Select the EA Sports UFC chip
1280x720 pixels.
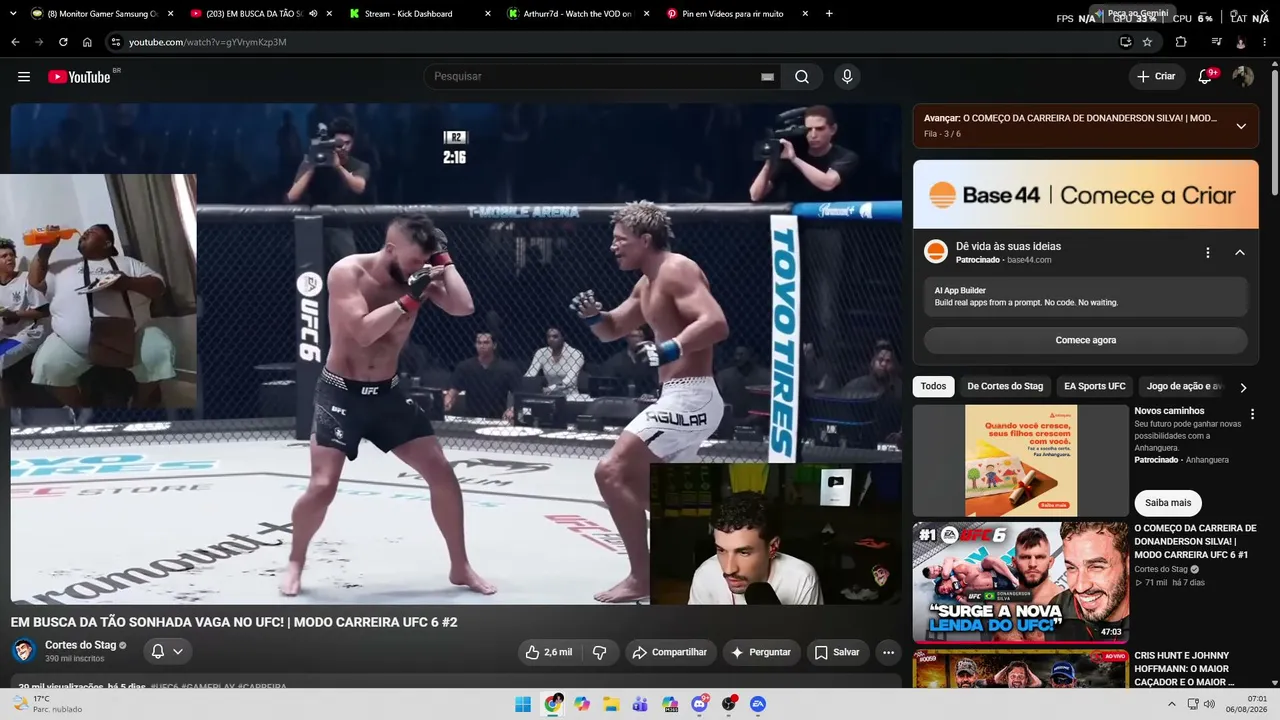click(1095, 386)
